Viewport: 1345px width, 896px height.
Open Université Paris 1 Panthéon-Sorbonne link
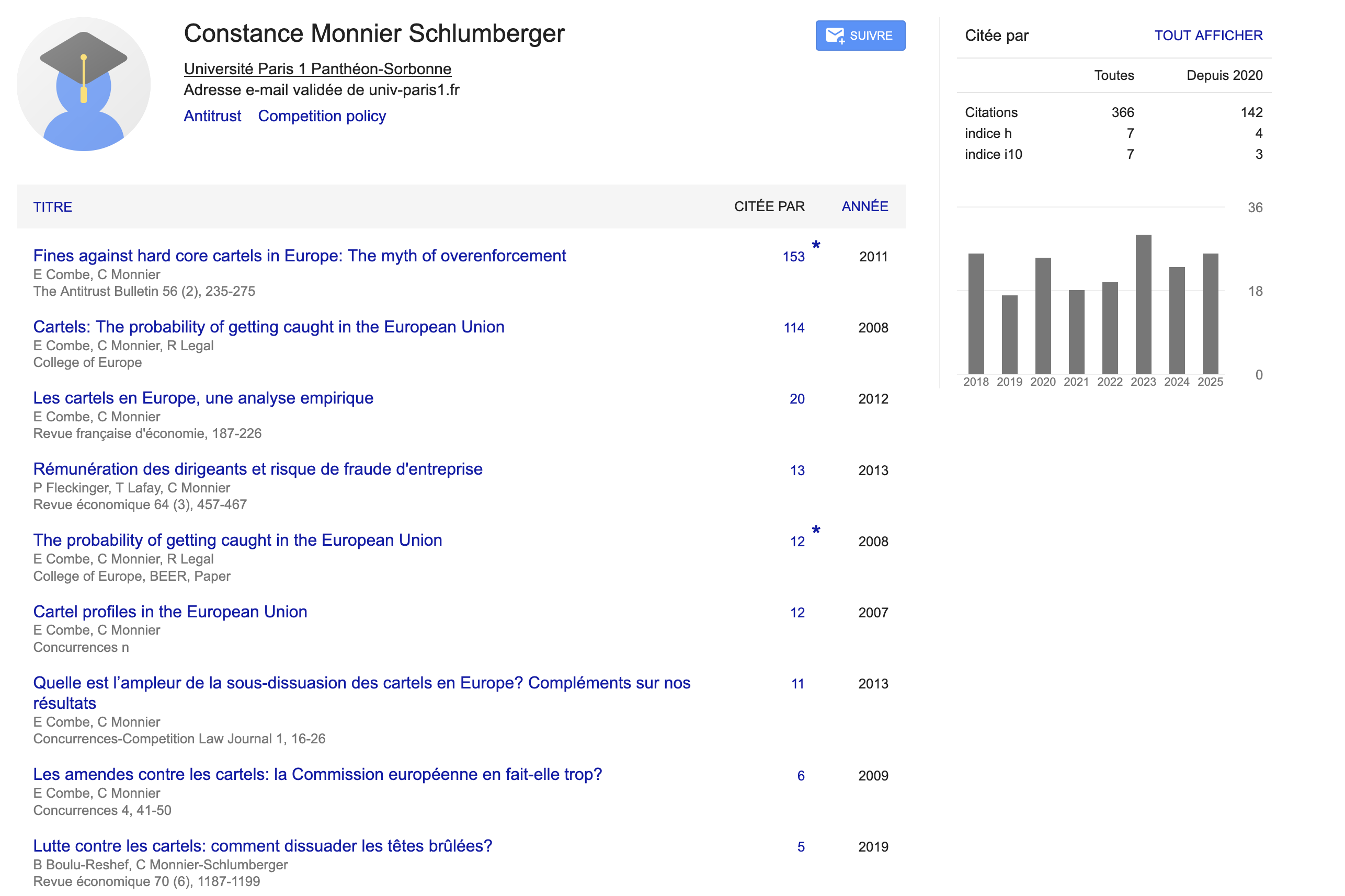pyautogui.click(x=317, y=68)
